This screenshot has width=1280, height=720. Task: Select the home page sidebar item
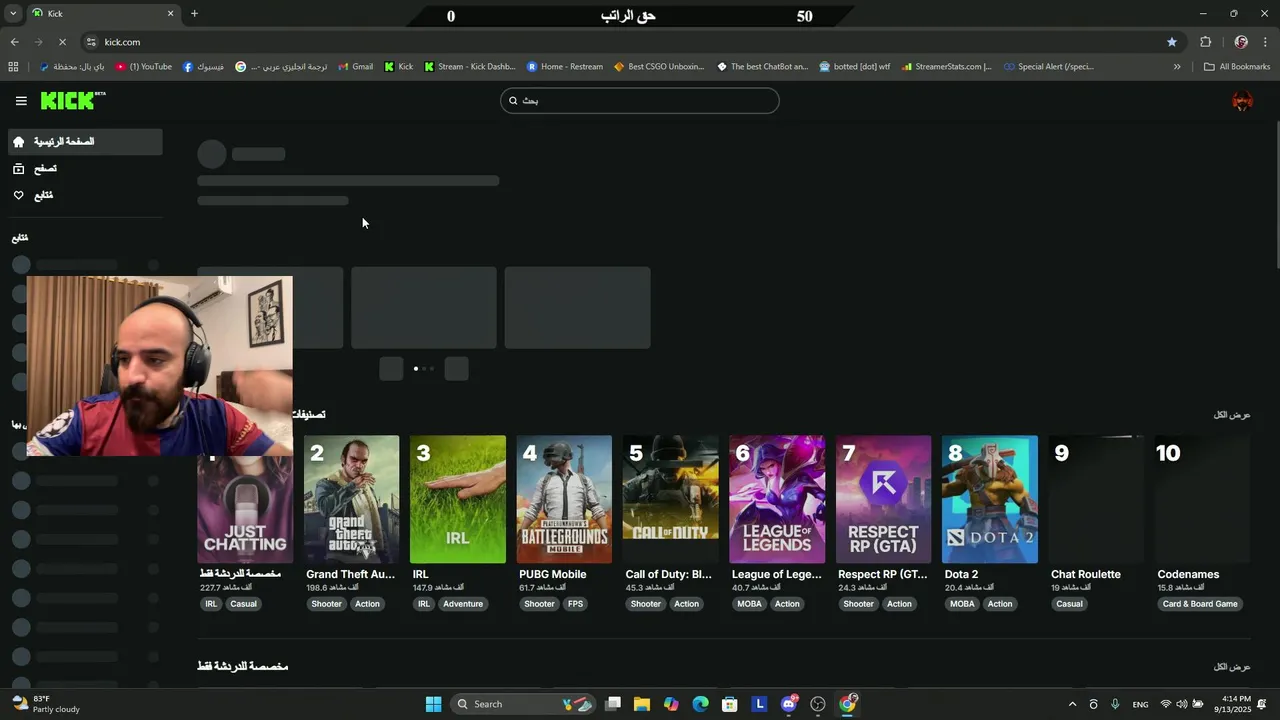coord(85,142)
